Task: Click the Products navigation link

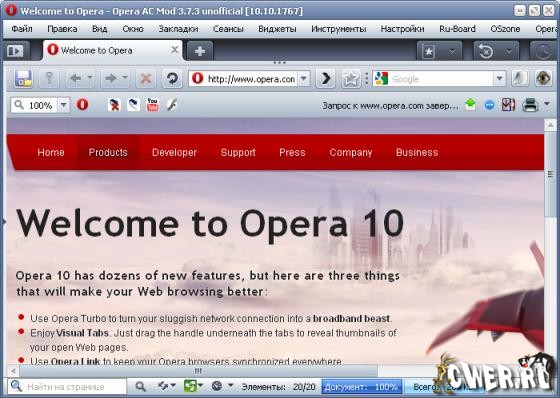Action: point(108,153)
